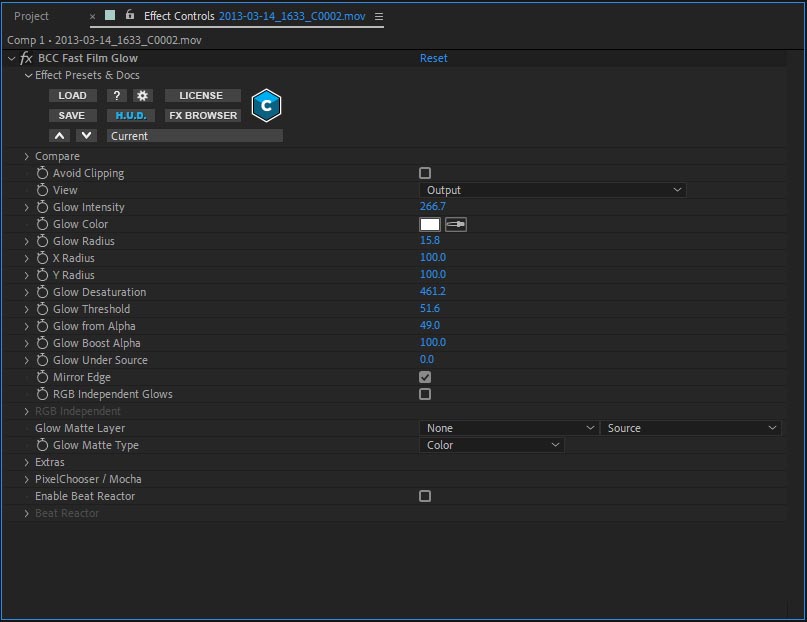This screenshot has width=807, height=622.
Task: Click the Glow Under Source value 0.0
Action: coord(427,359)
